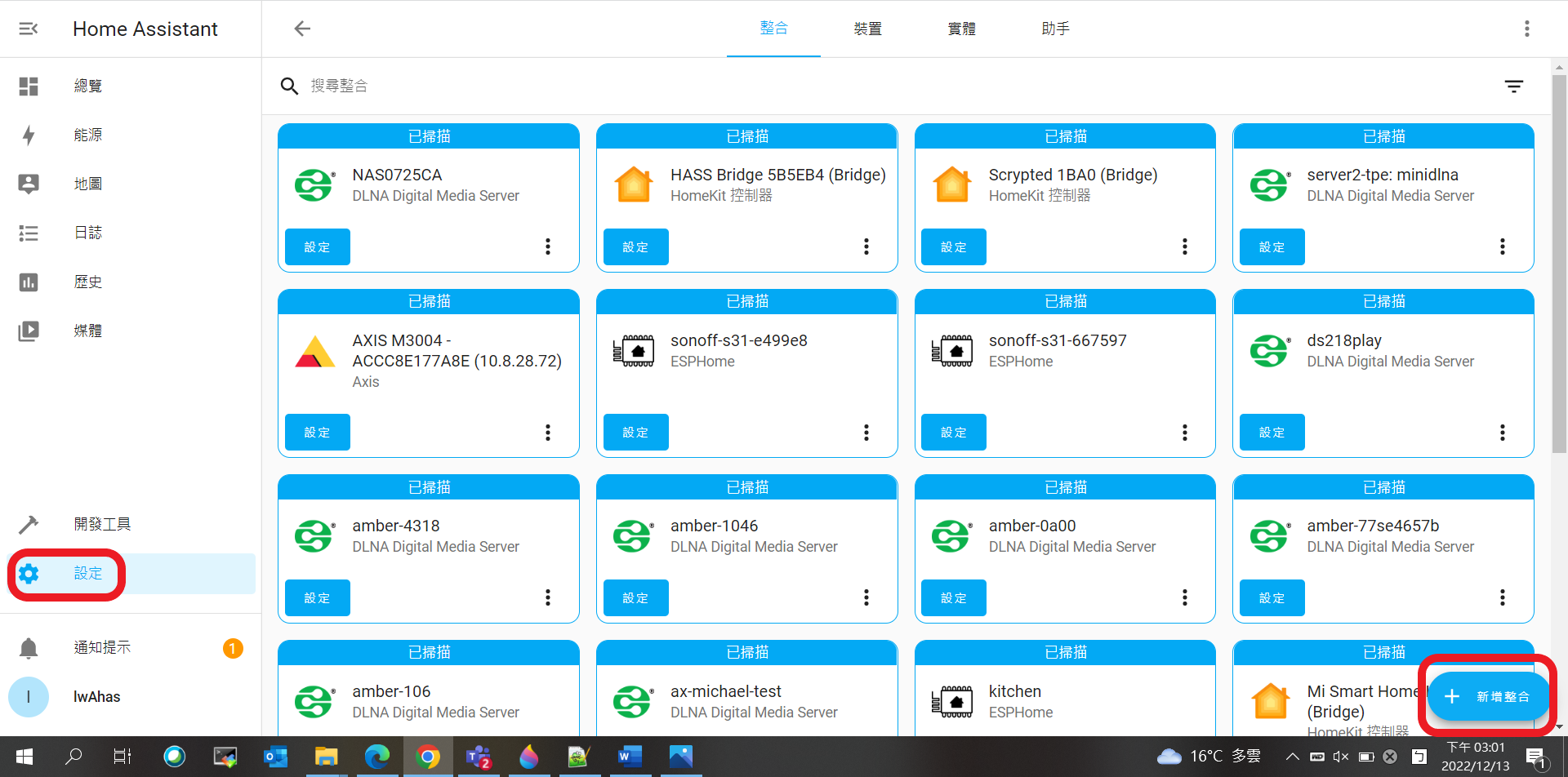Image resolution: width=1568 pixels, height=777 pixels.
Task: Open 能源 in the sidebar
Action: (131, 135)
